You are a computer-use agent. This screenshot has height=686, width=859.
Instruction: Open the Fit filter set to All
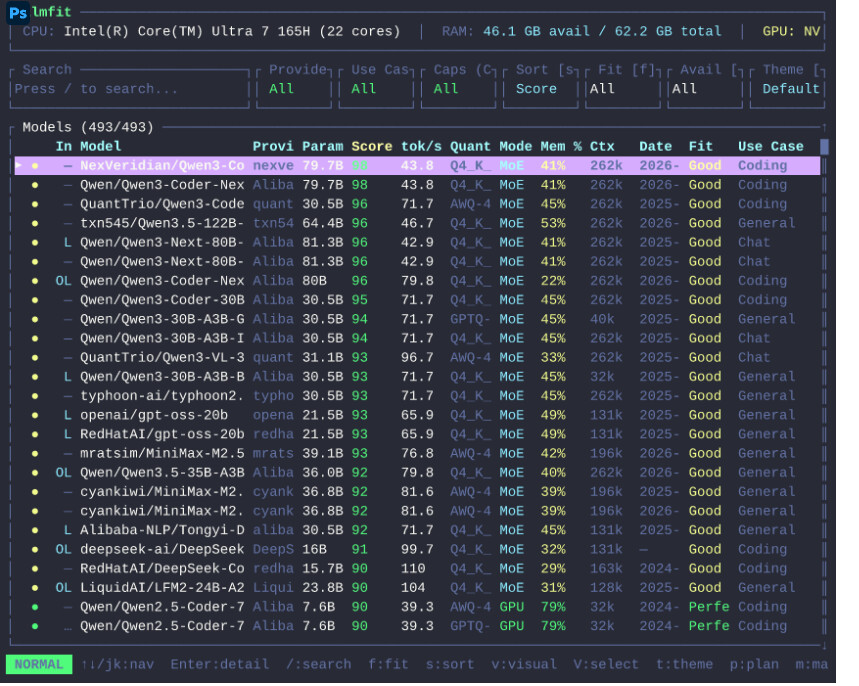[x=623, y=89]
